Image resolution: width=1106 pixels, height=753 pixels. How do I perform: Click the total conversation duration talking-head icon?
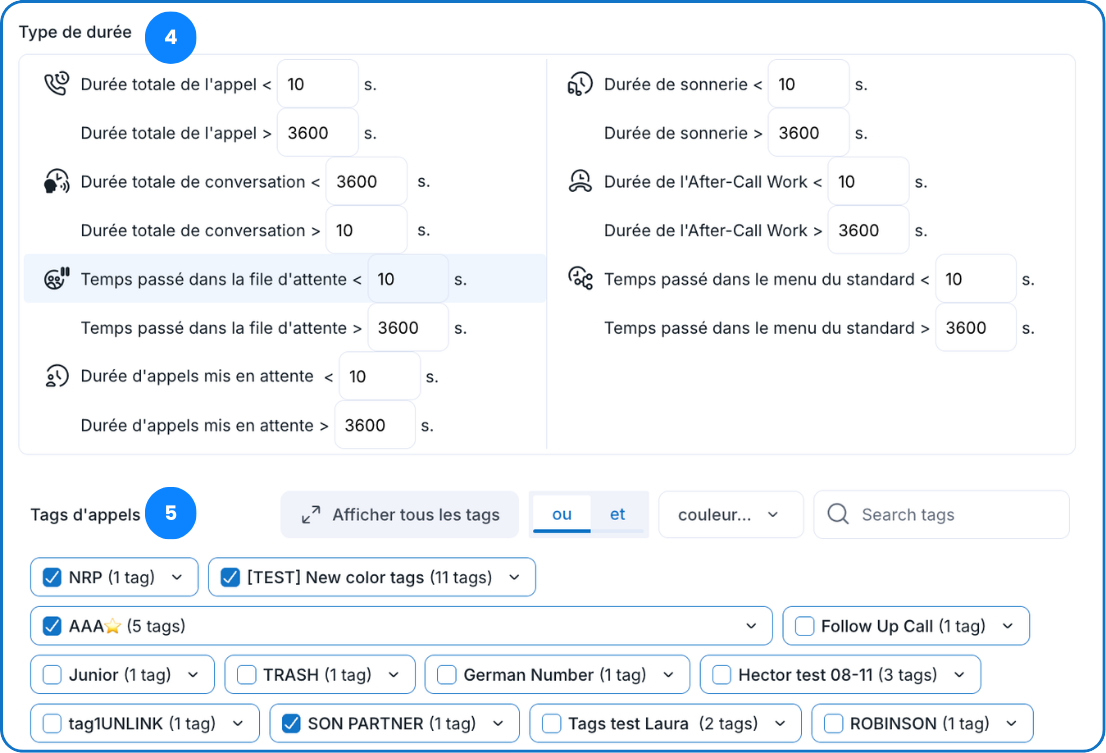click(x=57, y=182)
